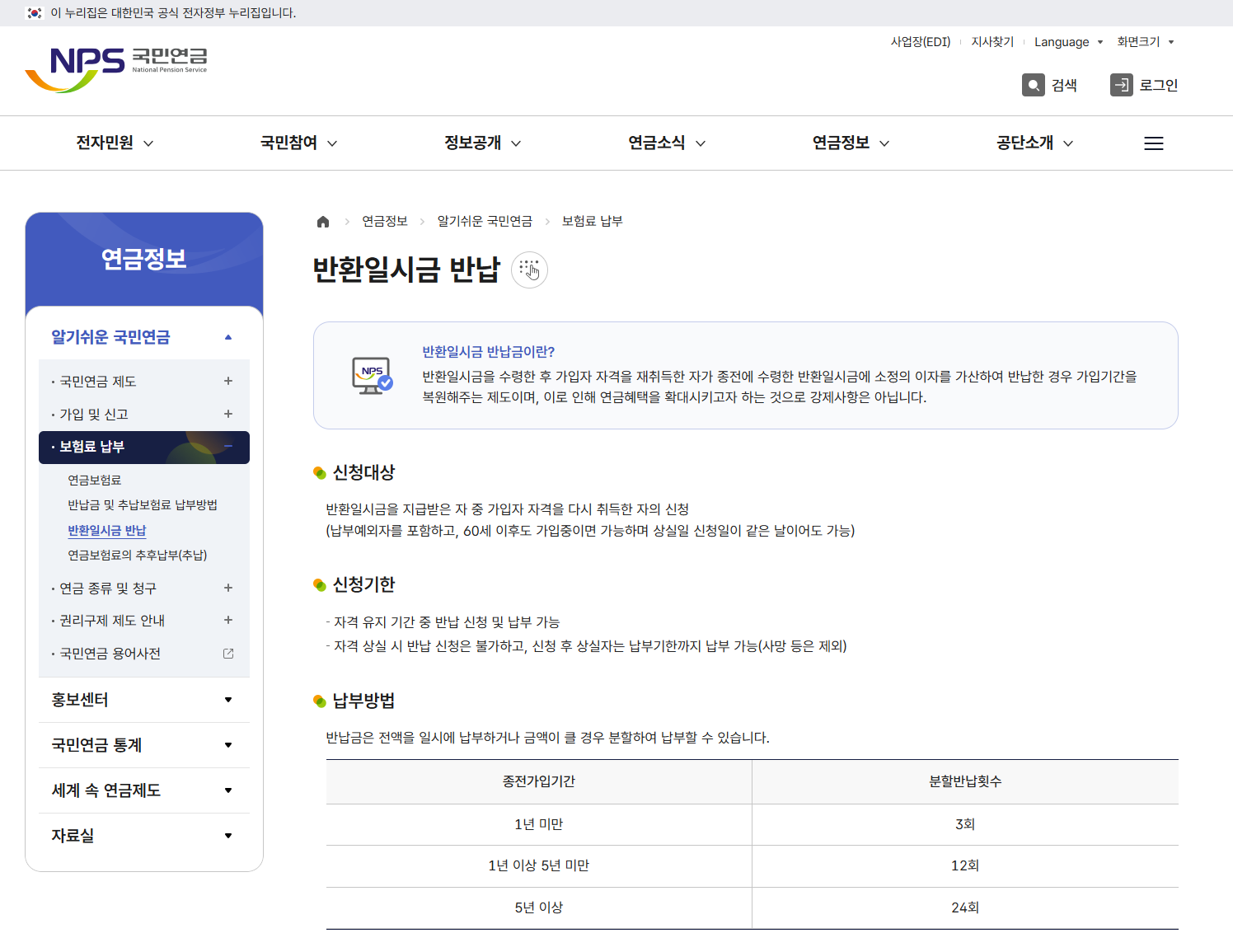Click the home icon in the breadcrumb
Image resolution: width=1233 pixels, height=952 pixels.
point(322,221)
